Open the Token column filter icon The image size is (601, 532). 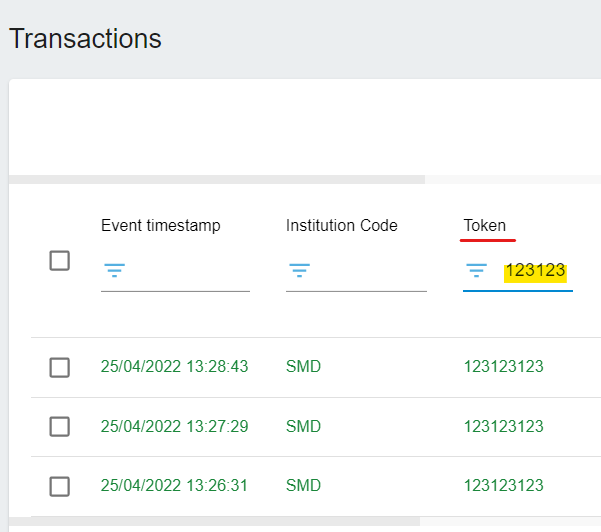[476, 270]
